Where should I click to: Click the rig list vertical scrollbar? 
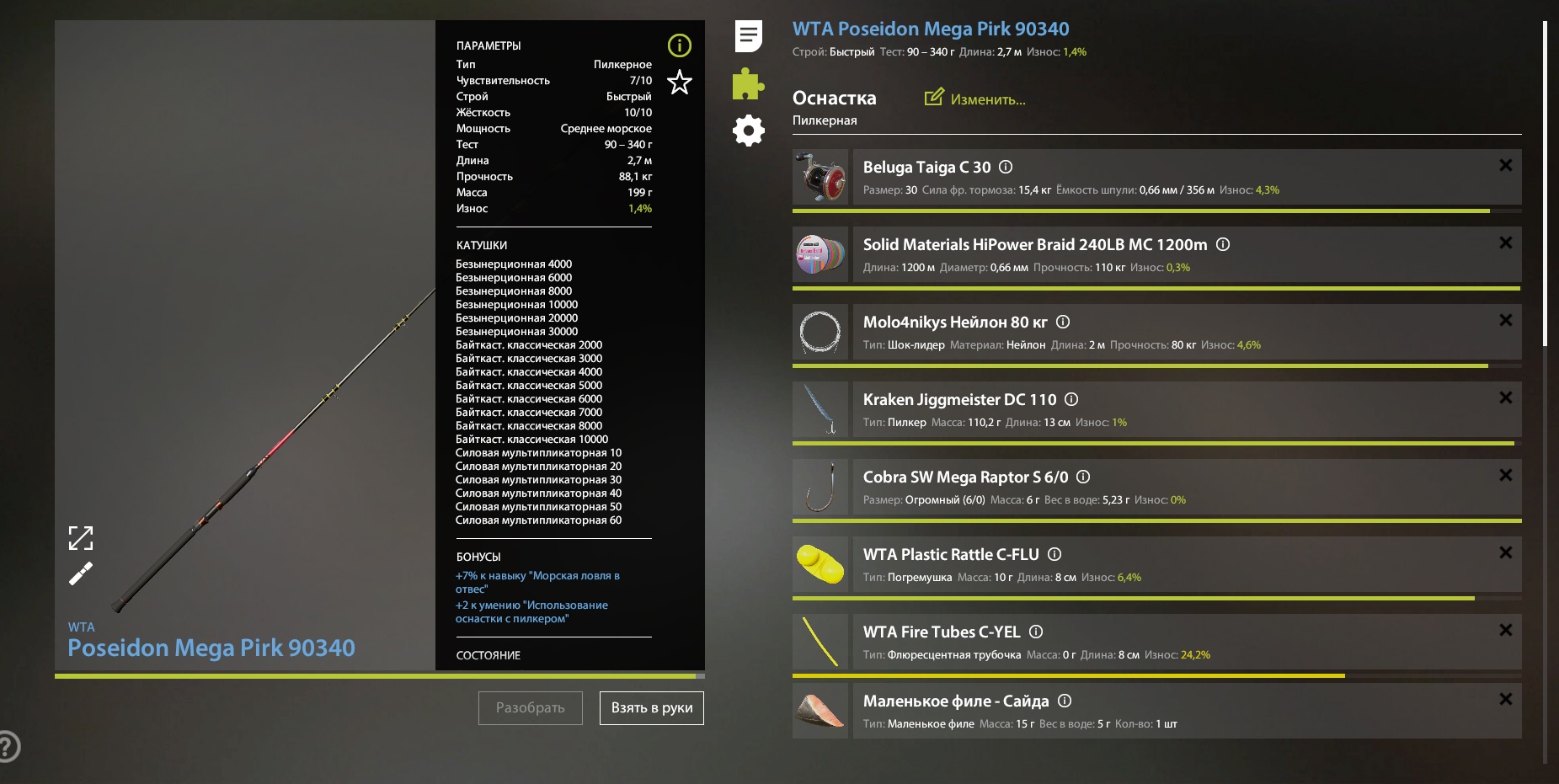coord(1545,184)
